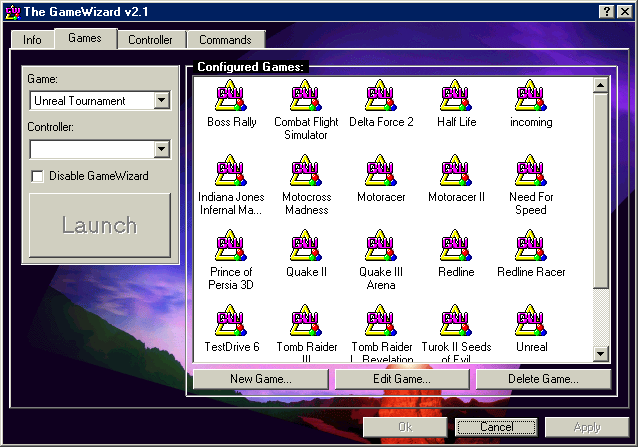Click the GameWizard title bar app icon
638x447 pixels.
(x=13, y=12)
